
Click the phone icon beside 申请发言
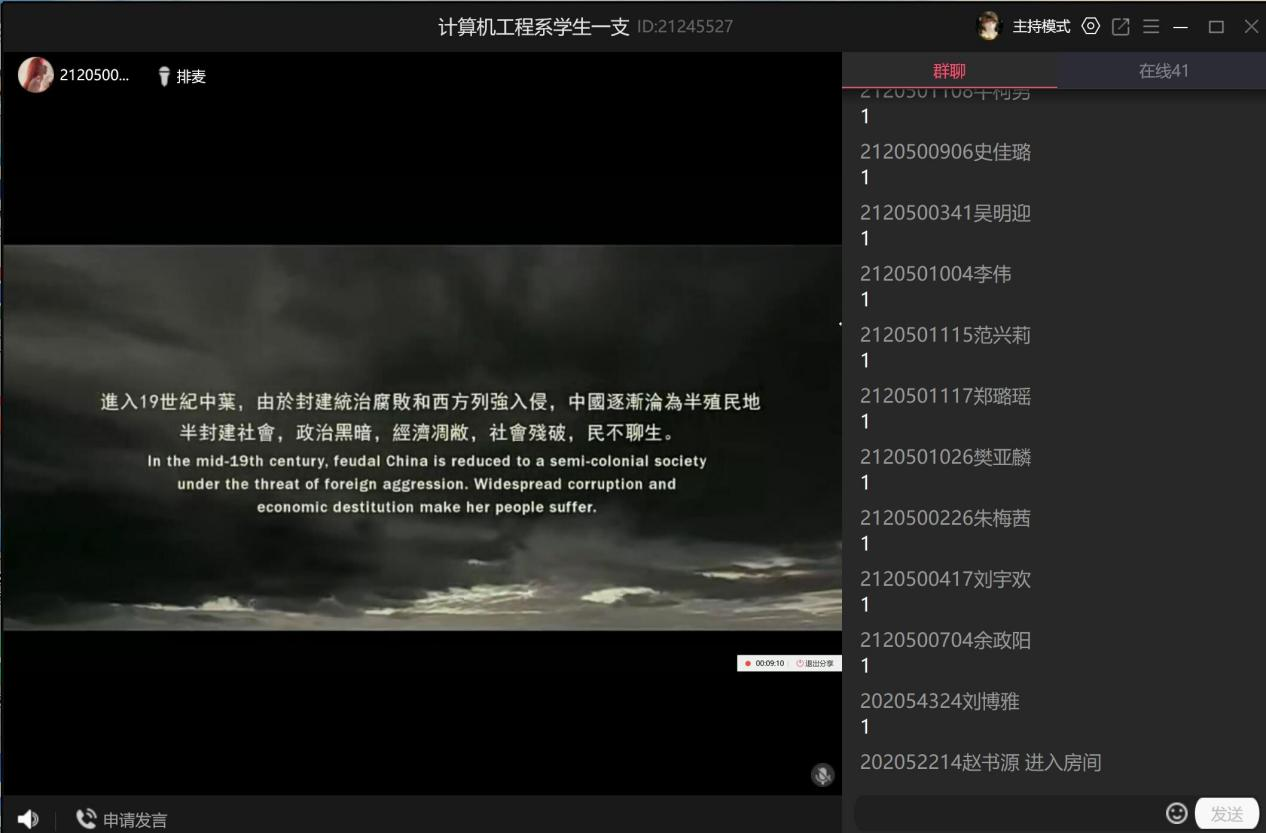[86, 819]
